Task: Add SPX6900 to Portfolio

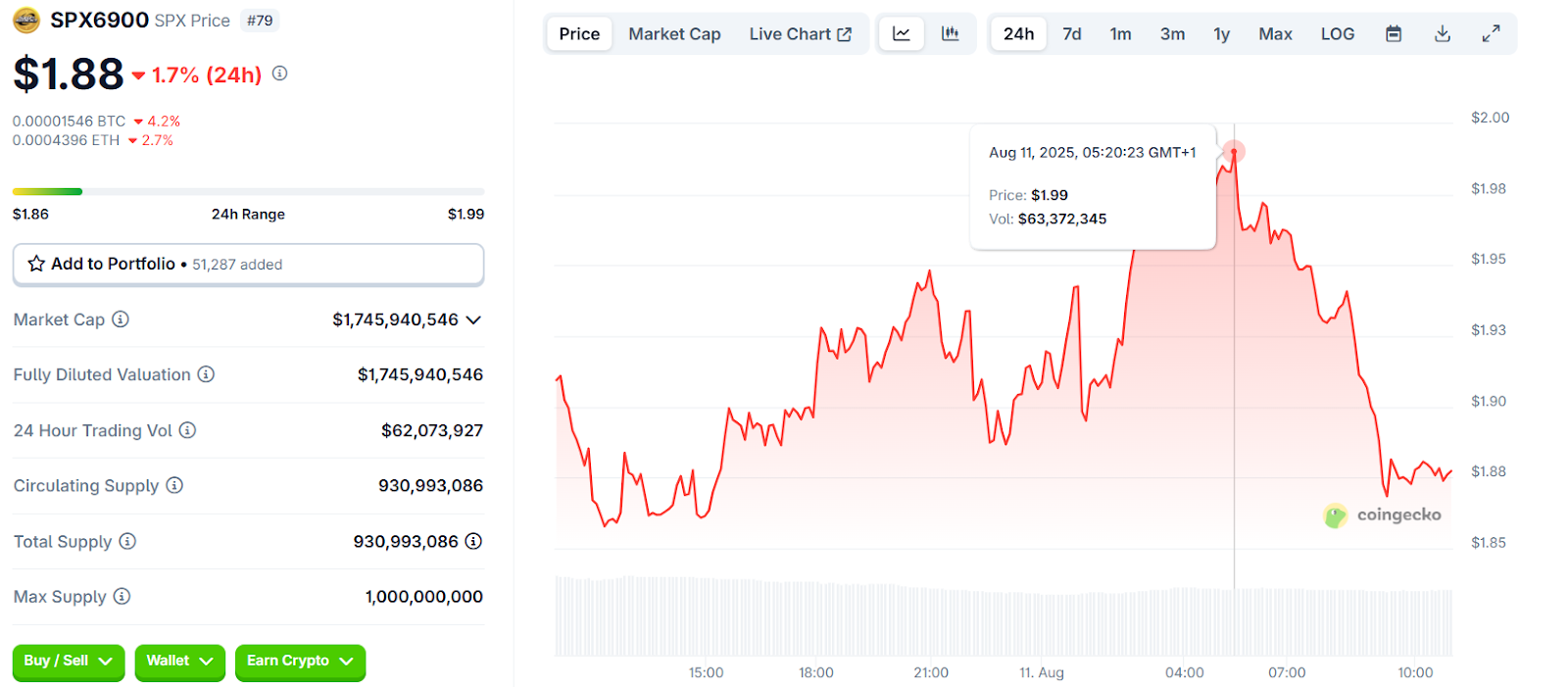Action: tap(248, 265)
